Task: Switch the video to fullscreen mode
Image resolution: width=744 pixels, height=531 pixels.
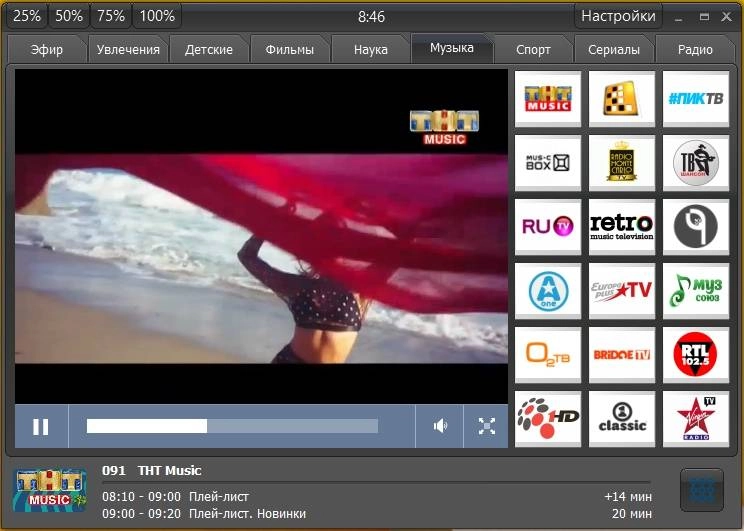Action: point(486,426)
